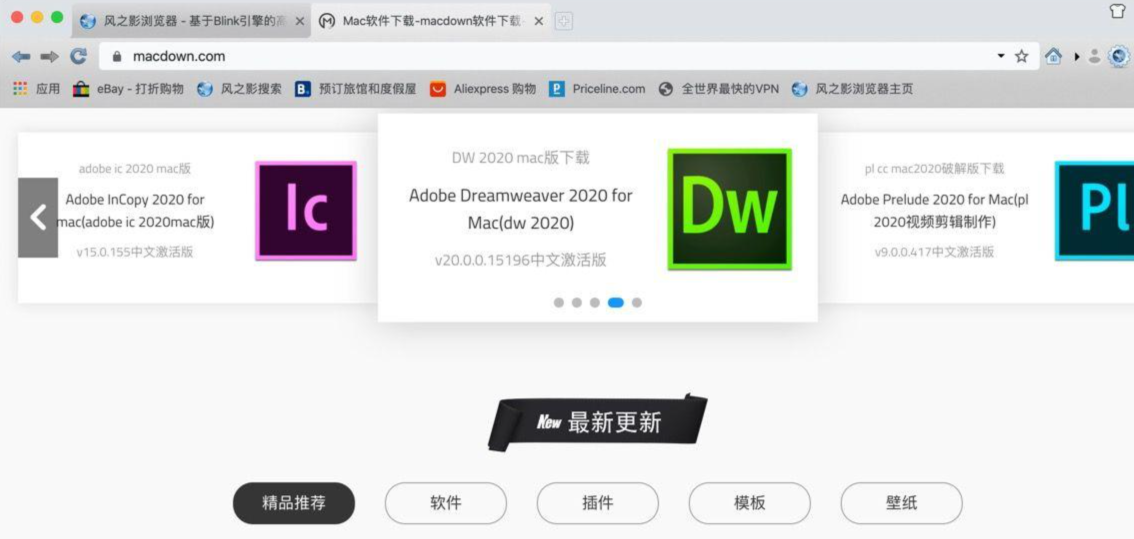Screen dimensions: 1134x539
Task: Select the 模板 category pill
Action: click(749, 503)
